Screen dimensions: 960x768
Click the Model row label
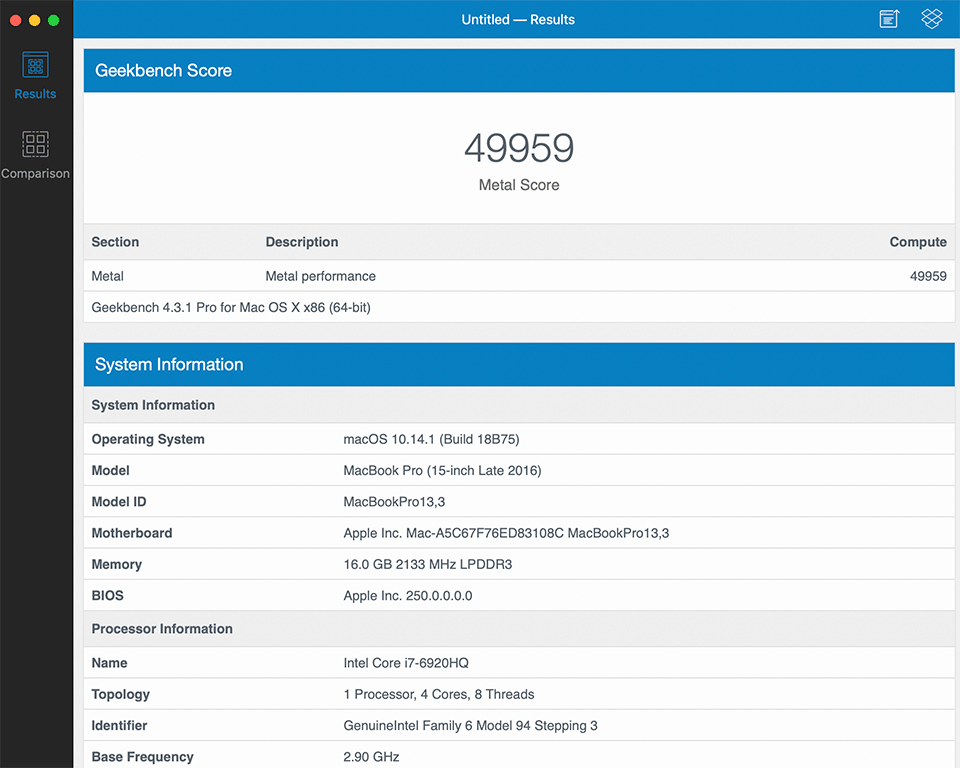111,470
